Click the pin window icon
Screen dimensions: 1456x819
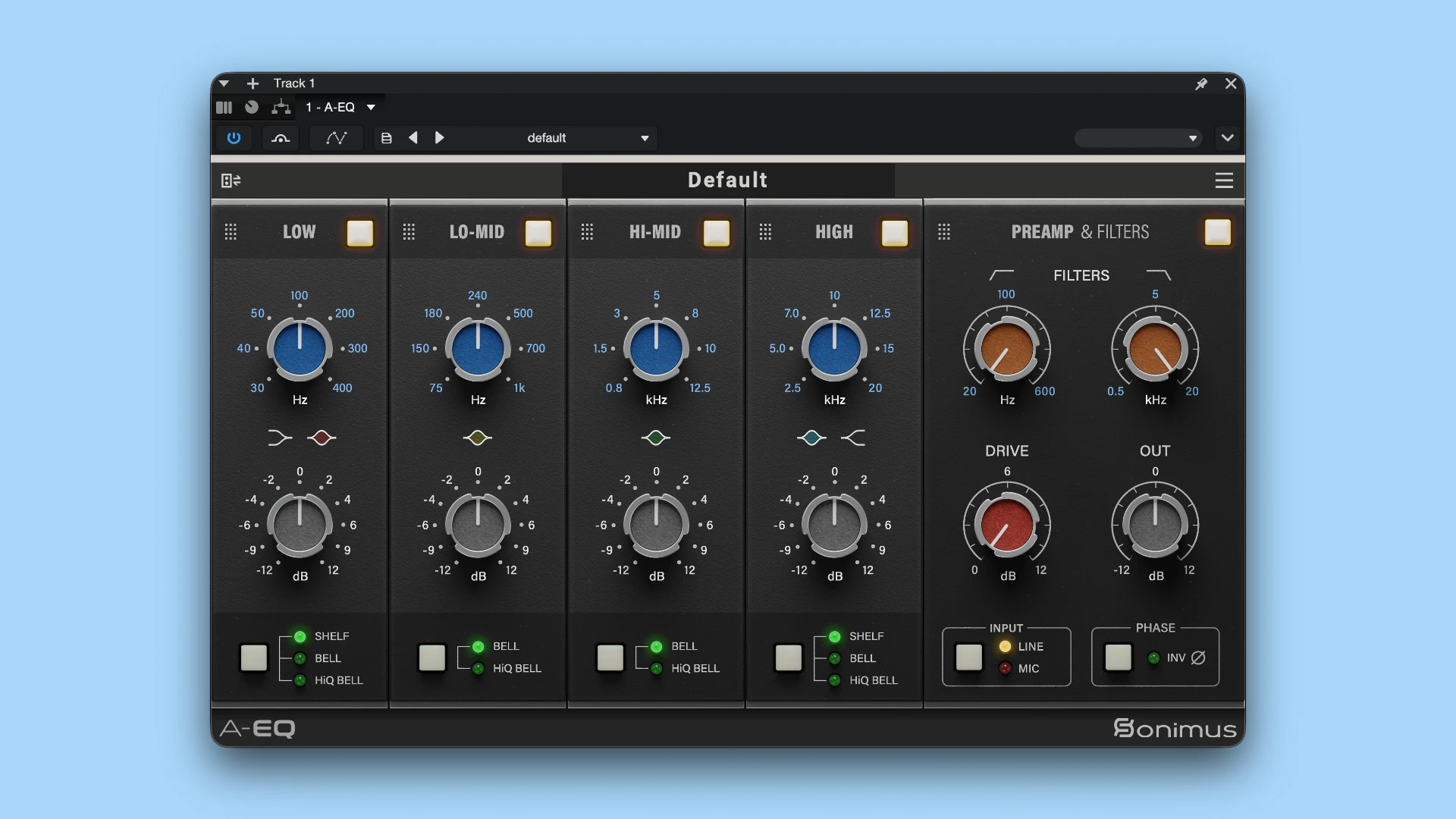pyautogui.click(x=1201, y=83)
